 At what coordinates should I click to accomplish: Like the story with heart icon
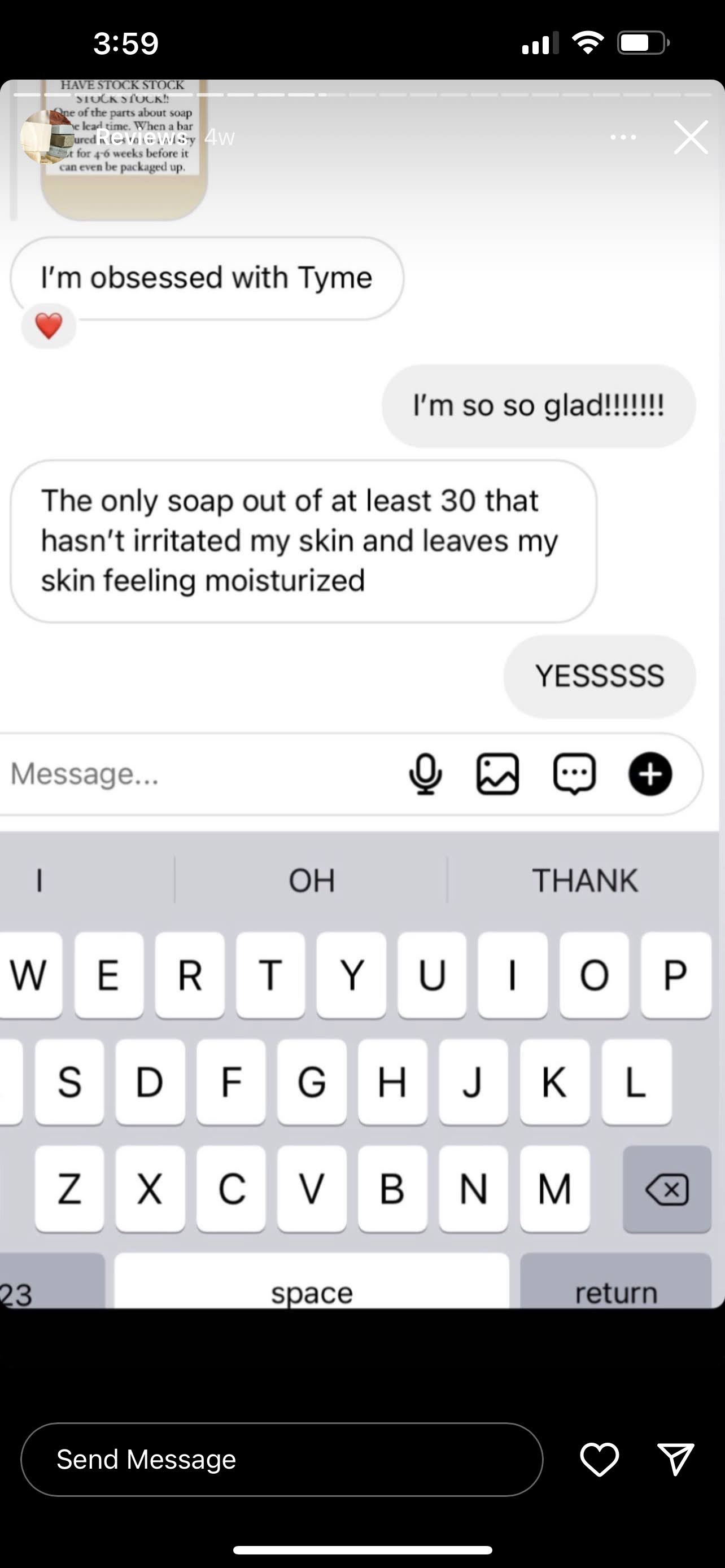point(600,1459)
